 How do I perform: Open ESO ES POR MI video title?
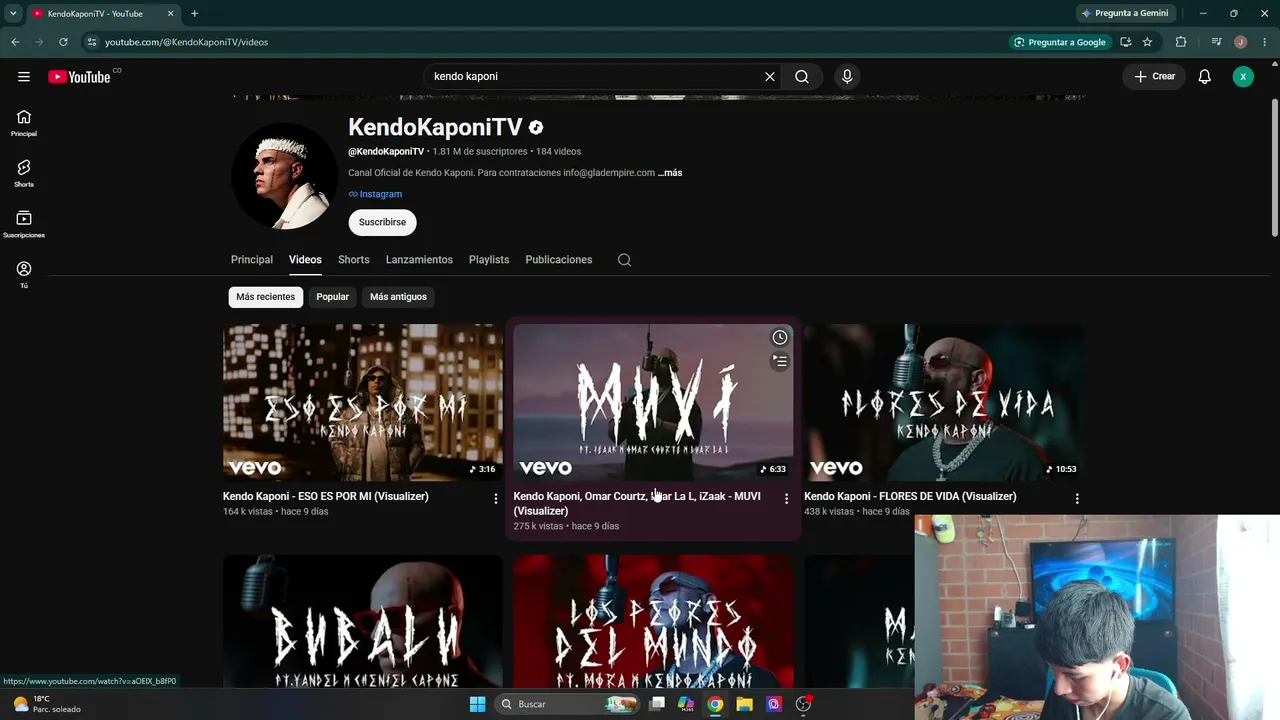point(326,496)
